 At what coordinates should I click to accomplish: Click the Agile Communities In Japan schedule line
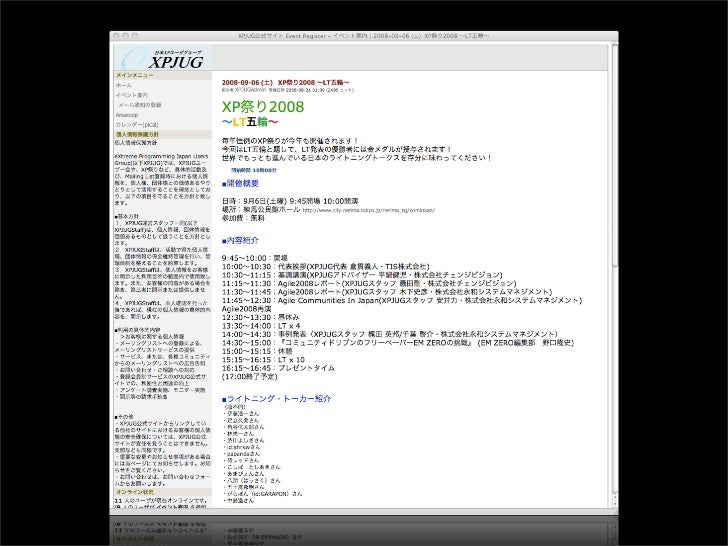coord(402,300)
